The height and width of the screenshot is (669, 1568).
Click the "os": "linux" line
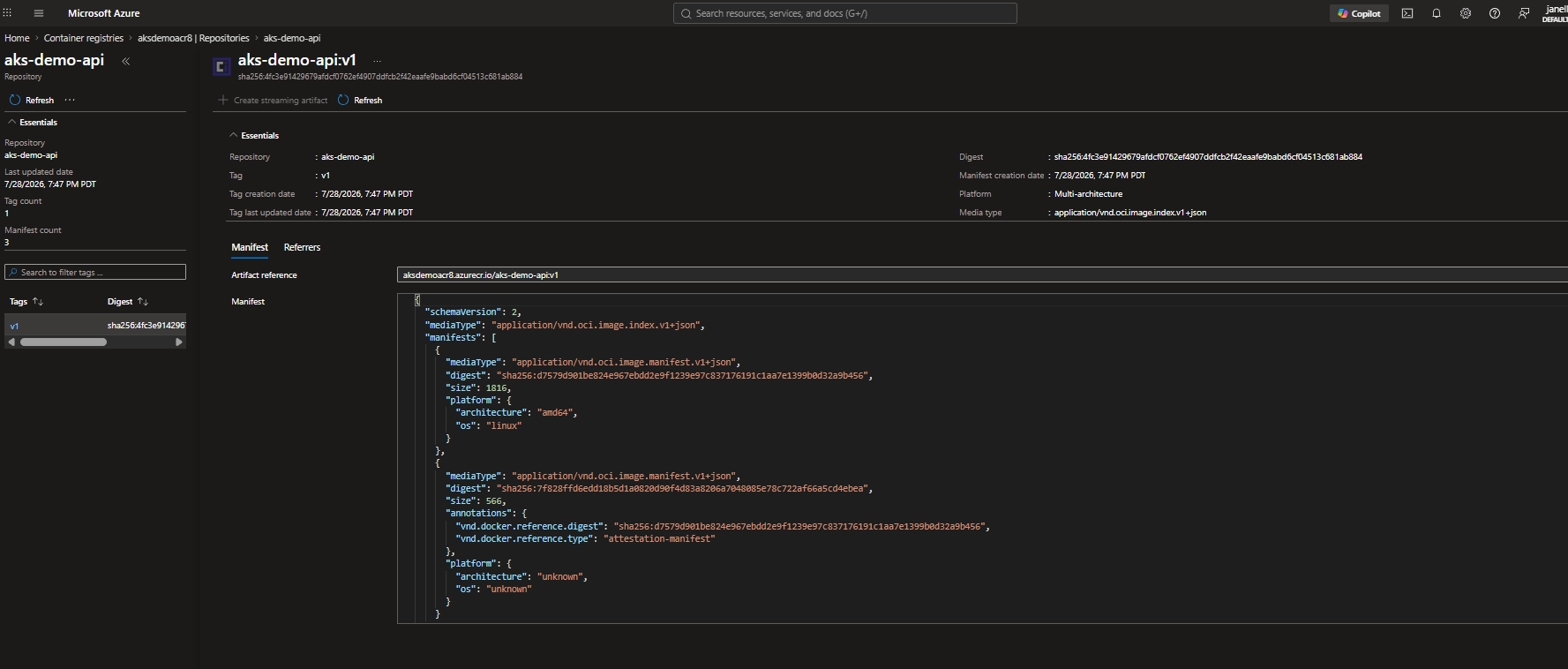tap(489, 425)
